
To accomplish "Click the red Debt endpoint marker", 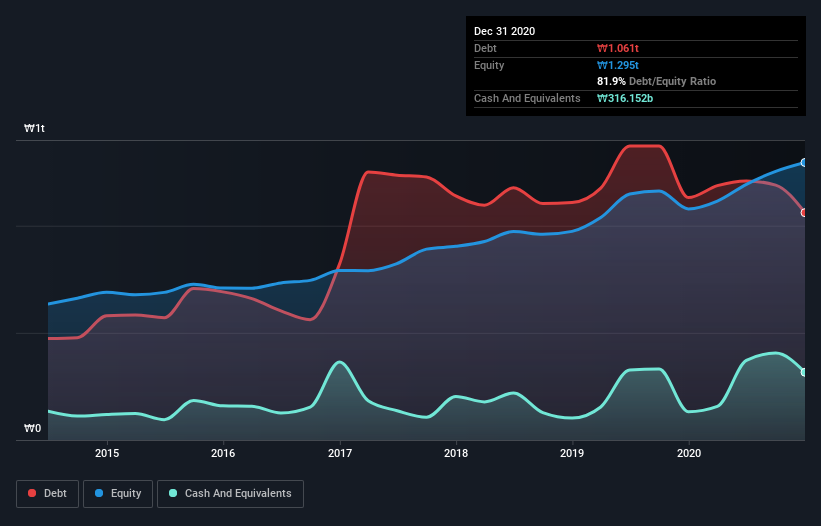I will [804, 212].
